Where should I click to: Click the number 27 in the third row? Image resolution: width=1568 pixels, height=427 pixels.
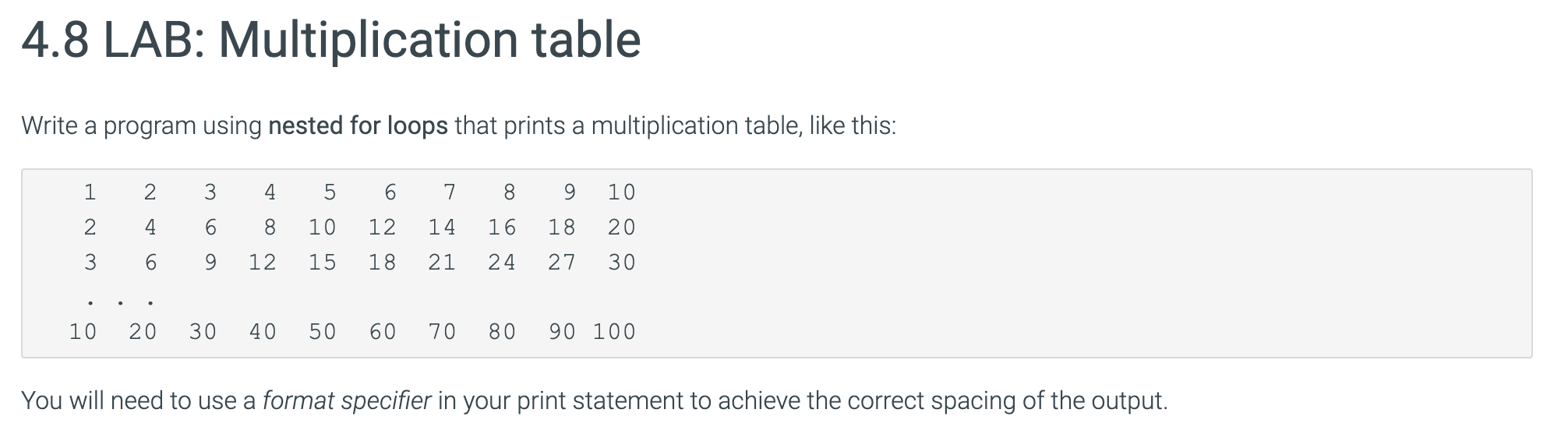(562, 262)
